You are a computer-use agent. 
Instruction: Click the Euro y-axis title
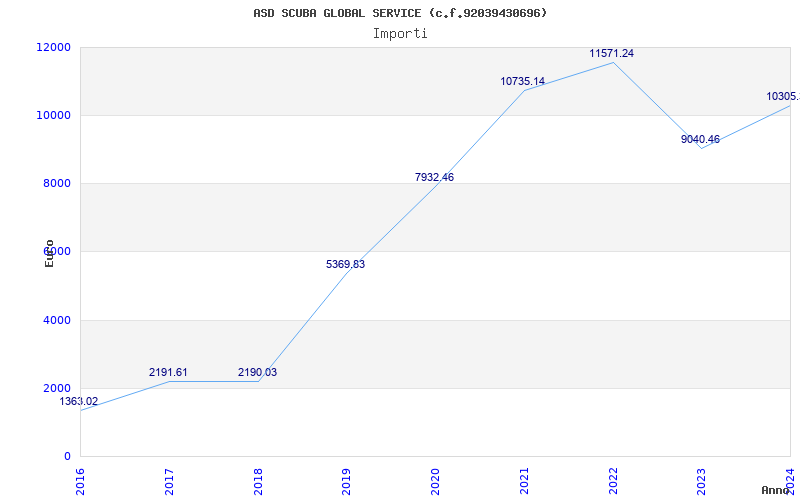coord(49,253)
